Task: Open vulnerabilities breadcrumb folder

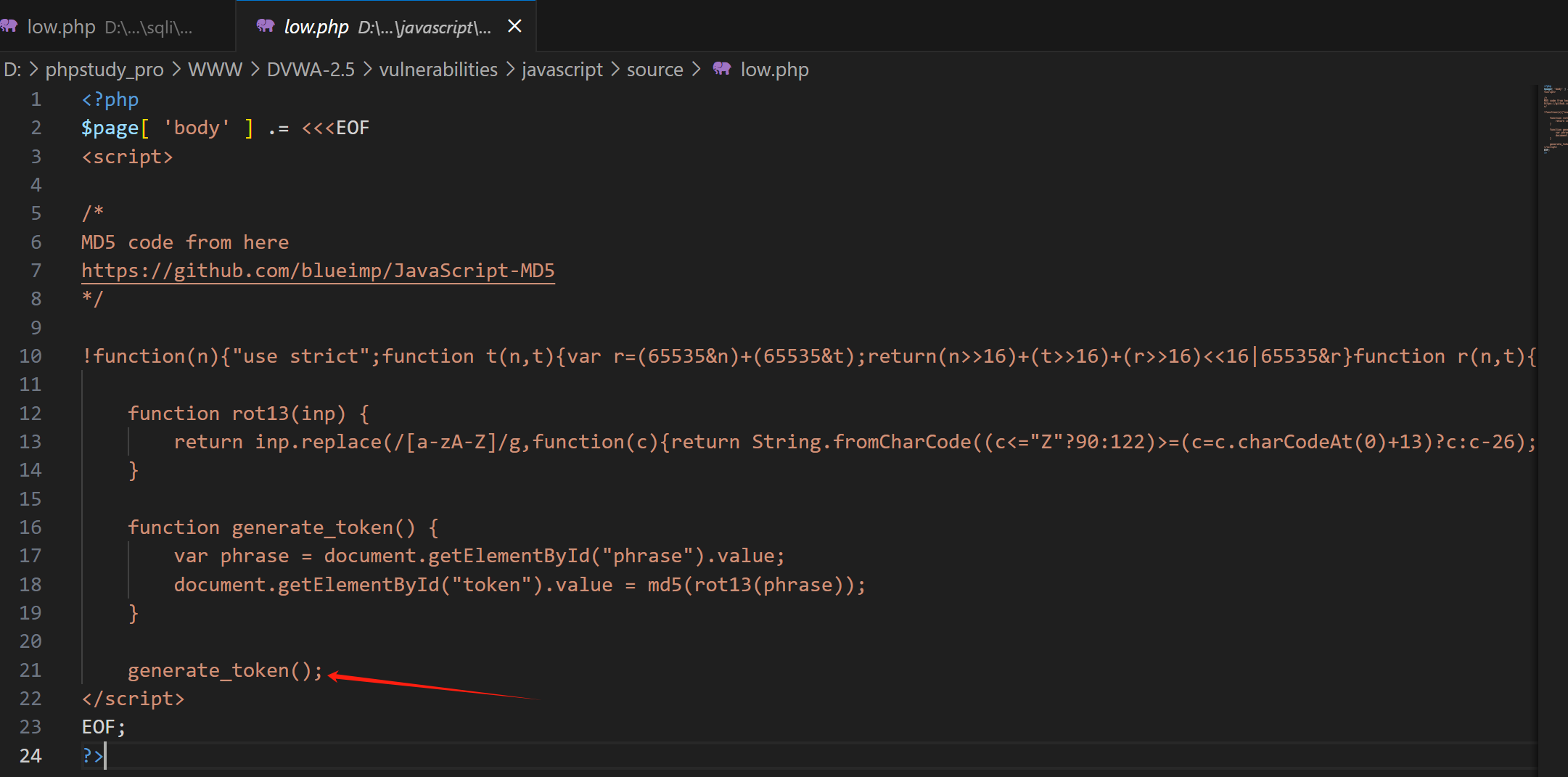Action: click(x=438, y=70)
